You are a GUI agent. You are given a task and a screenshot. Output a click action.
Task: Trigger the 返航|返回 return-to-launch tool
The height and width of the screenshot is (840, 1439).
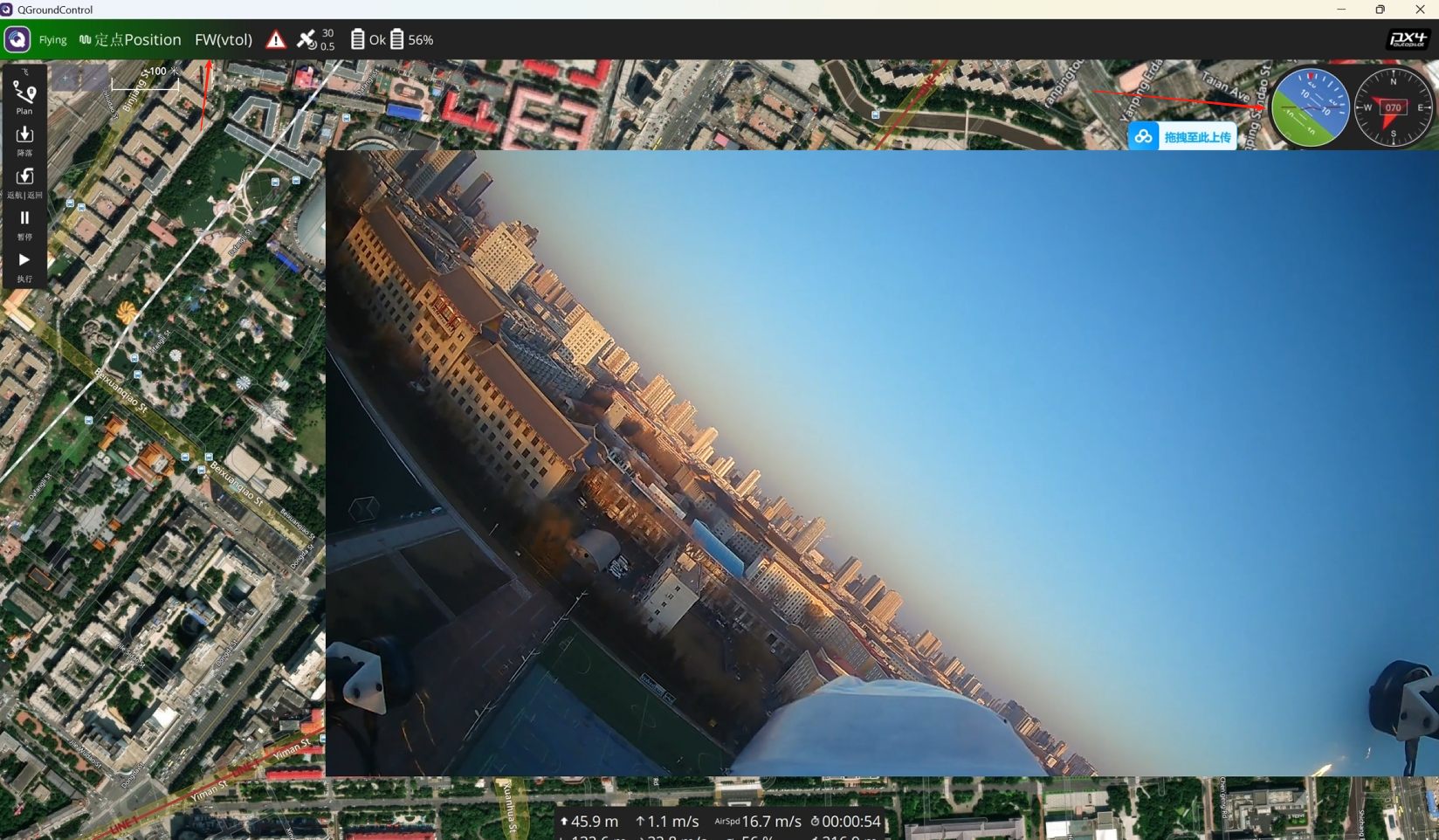point(24,182)
